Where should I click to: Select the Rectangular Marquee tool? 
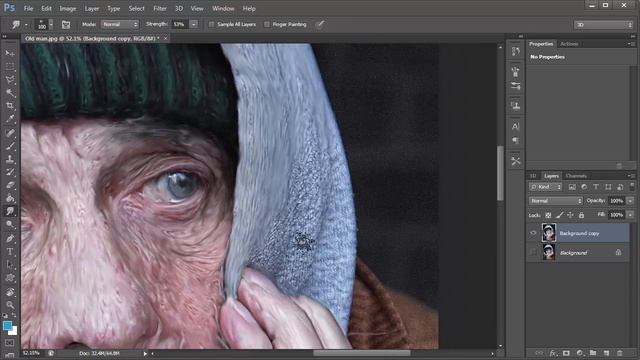[10, 67]
